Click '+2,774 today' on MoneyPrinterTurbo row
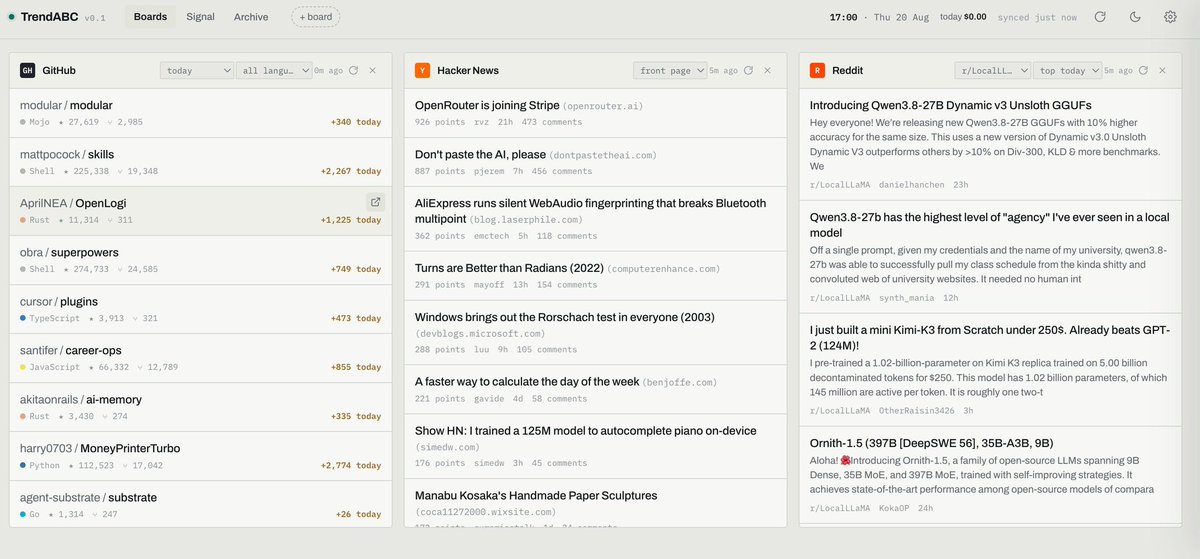 (x=350, y=465)
